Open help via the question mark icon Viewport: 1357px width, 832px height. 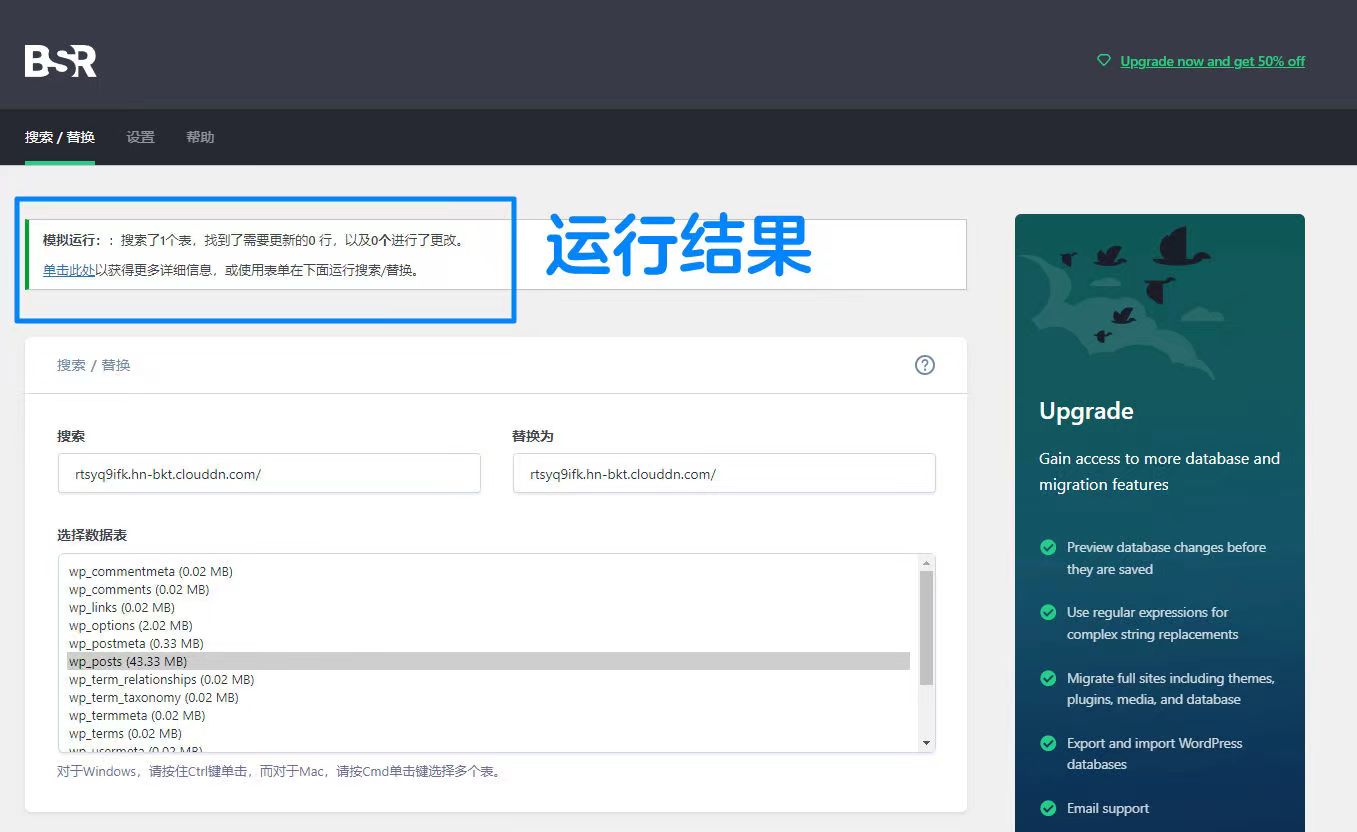(925, 365)
